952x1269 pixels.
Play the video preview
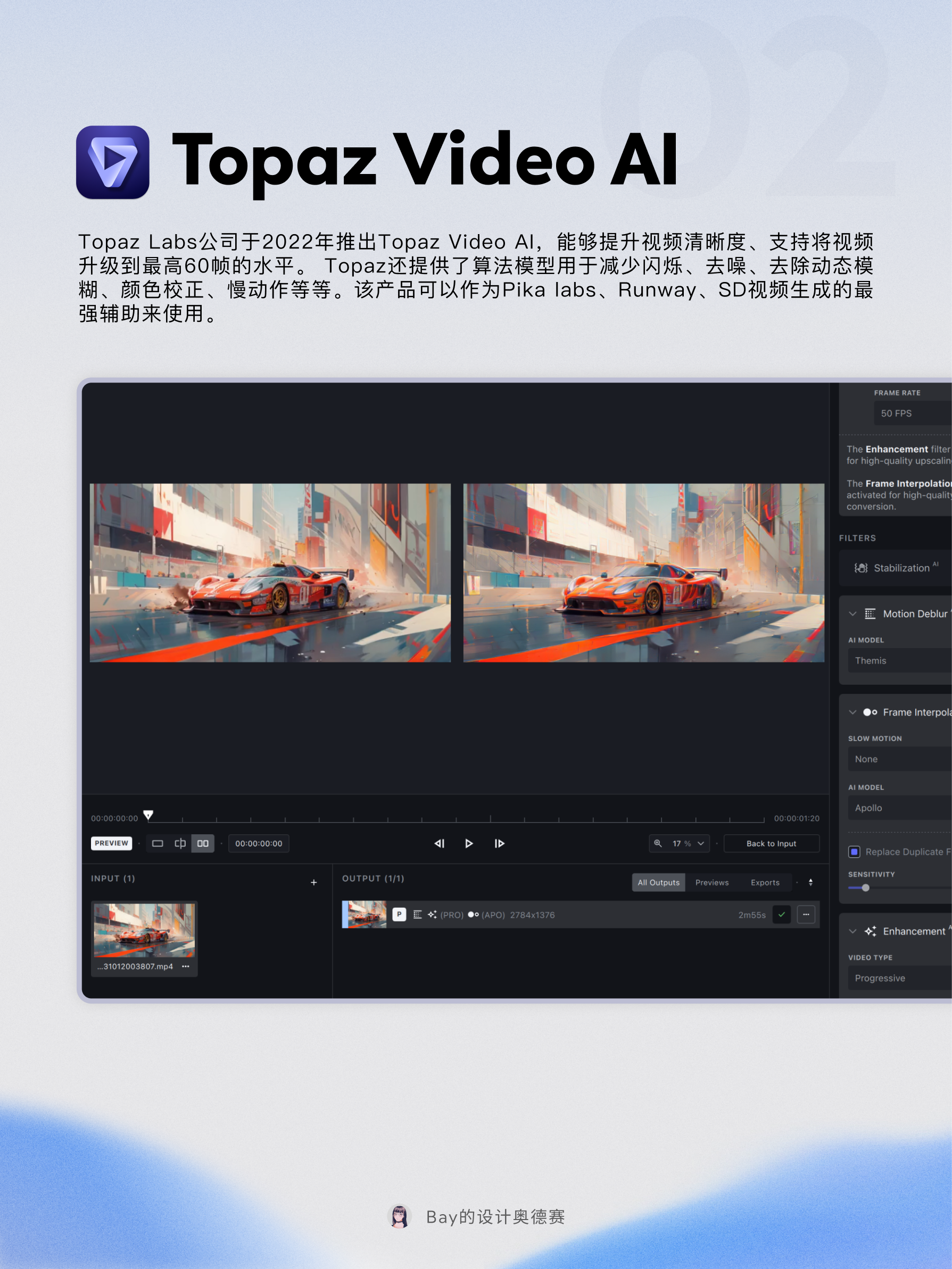click(x=469, y=843)
